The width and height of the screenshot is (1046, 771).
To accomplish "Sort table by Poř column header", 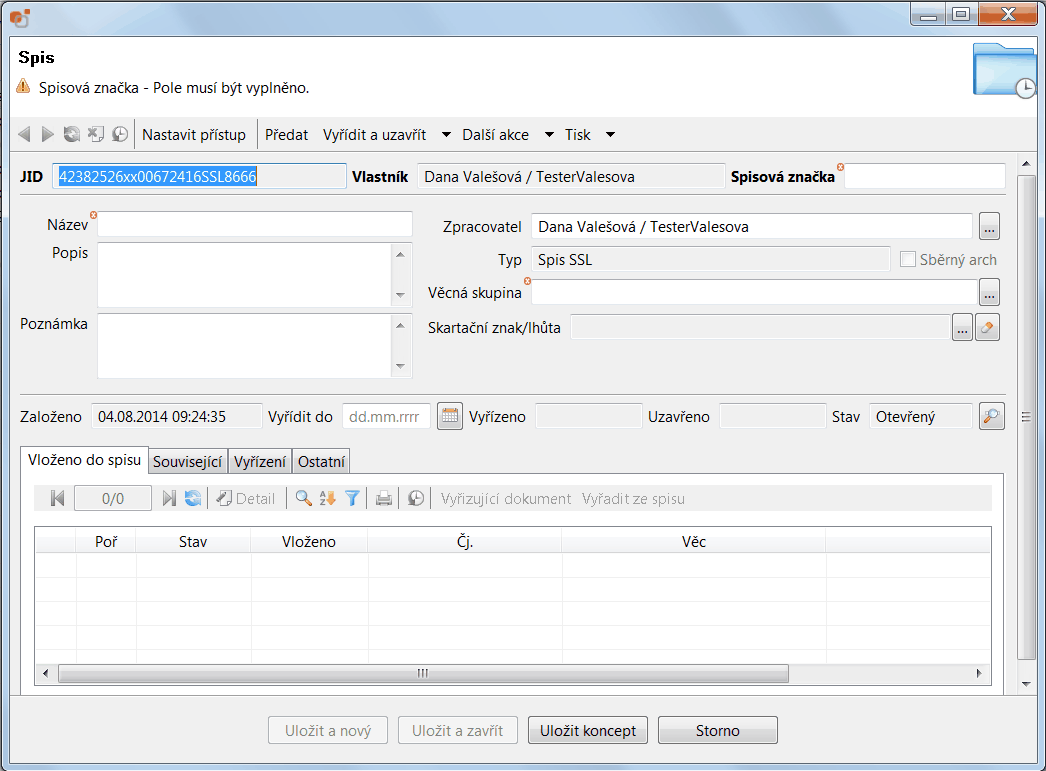I will pyautogui.click(x=106, y=542).
